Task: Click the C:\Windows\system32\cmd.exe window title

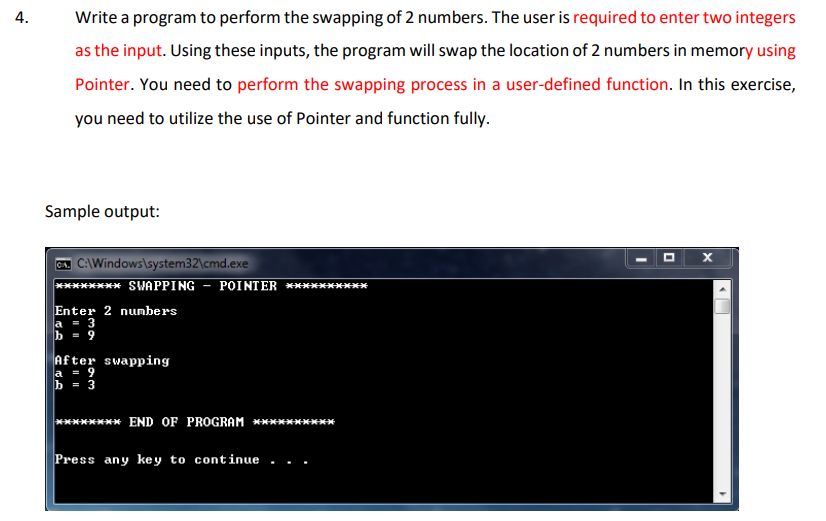Action: (162, 263)
